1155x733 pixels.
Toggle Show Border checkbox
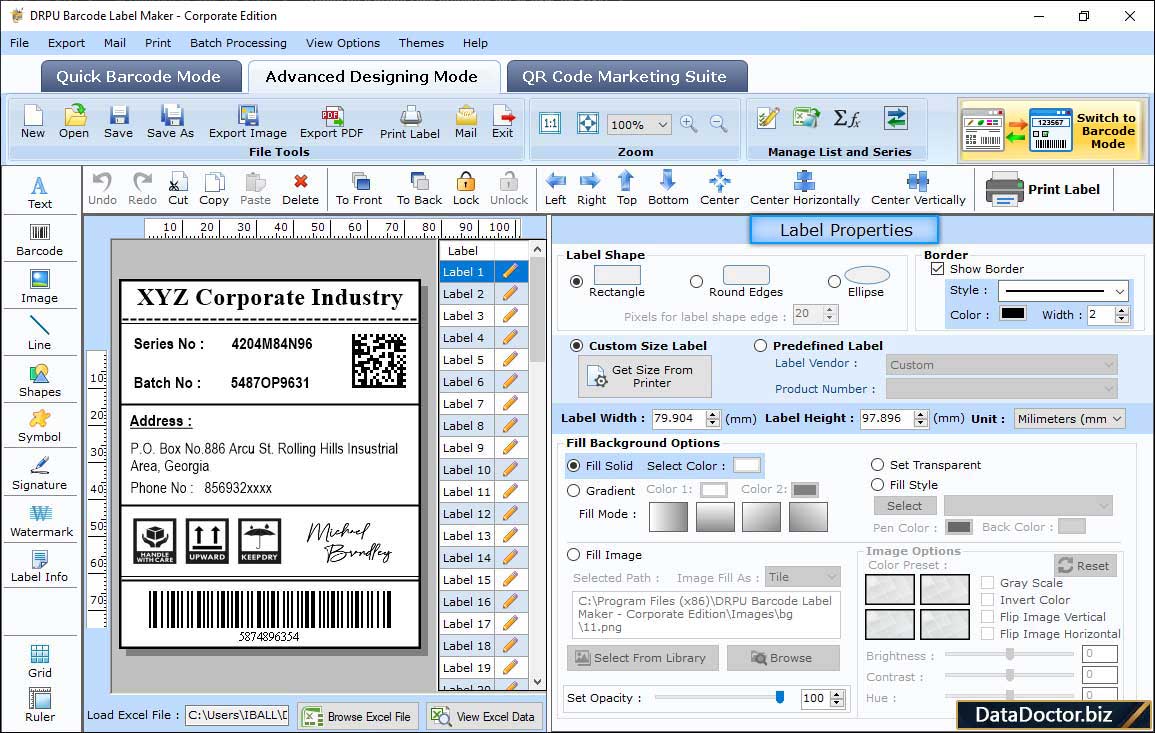tap(937, 269)
